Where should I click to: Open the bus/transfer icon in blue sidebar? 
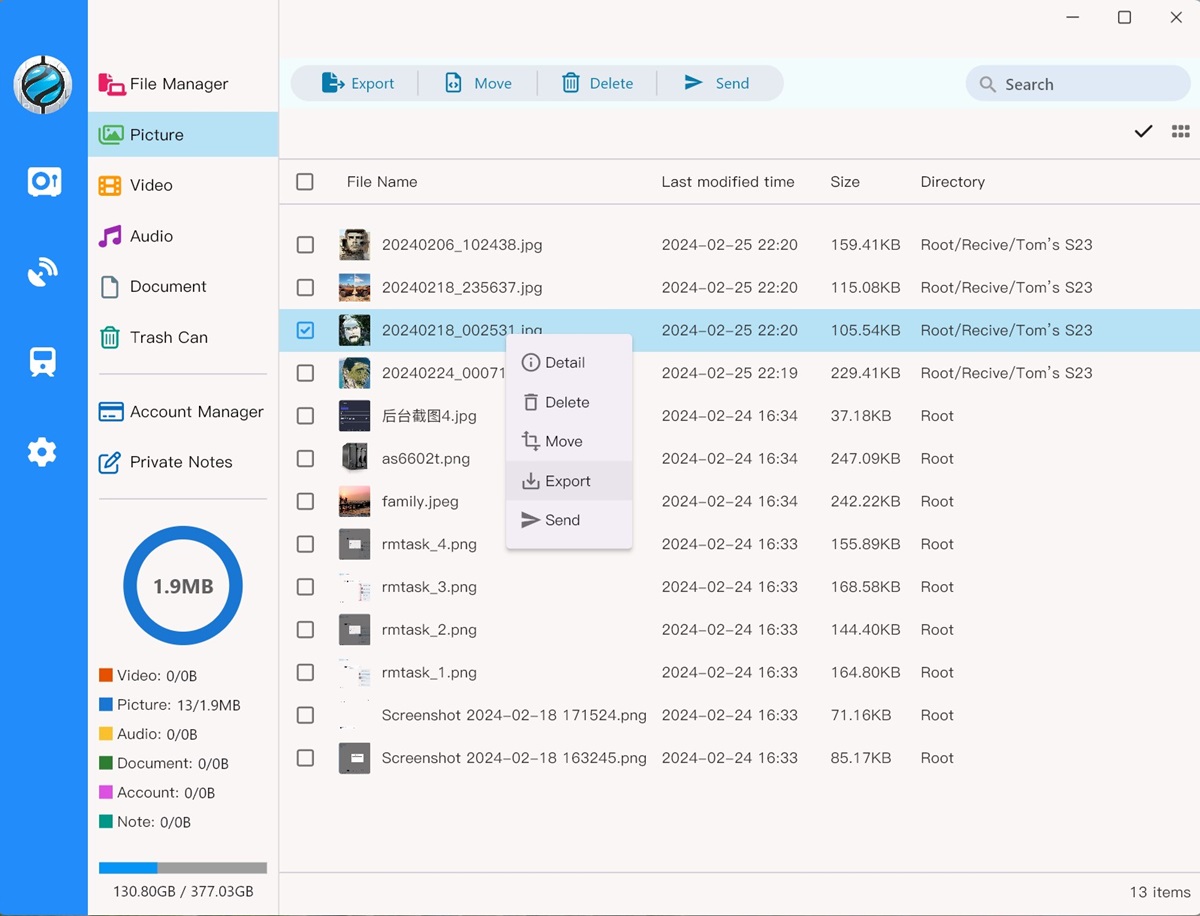click(43, 362)
